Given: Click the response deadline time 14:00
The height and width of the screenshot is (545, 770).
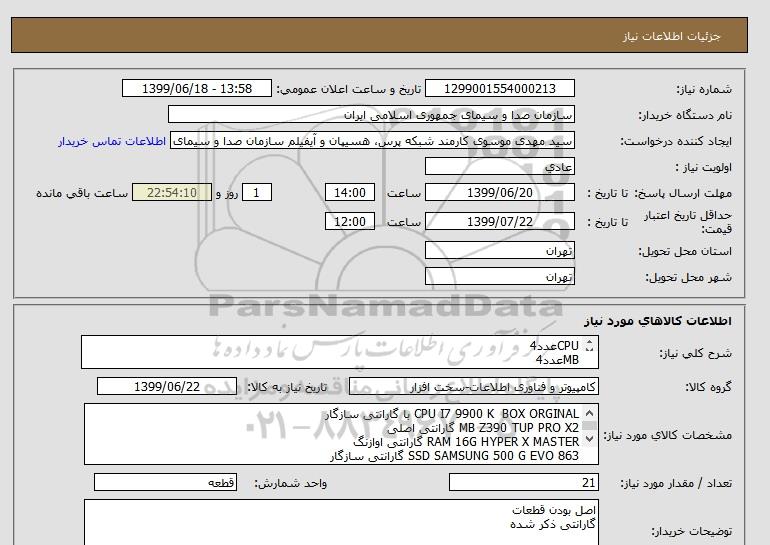Looking at the screenshot, I should [351, 193].
